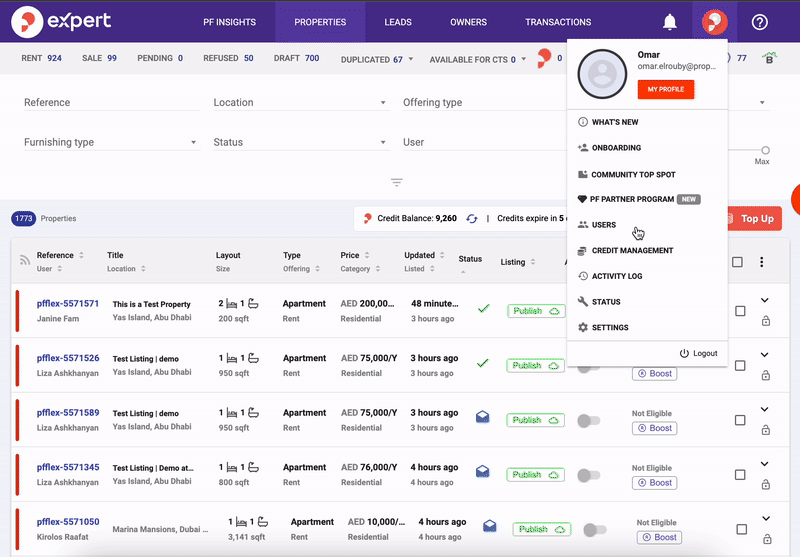Open the Furnishing type dropdown
Image resolution: width=800 pixels, height=557 pixels.
[x=111, y=142]
